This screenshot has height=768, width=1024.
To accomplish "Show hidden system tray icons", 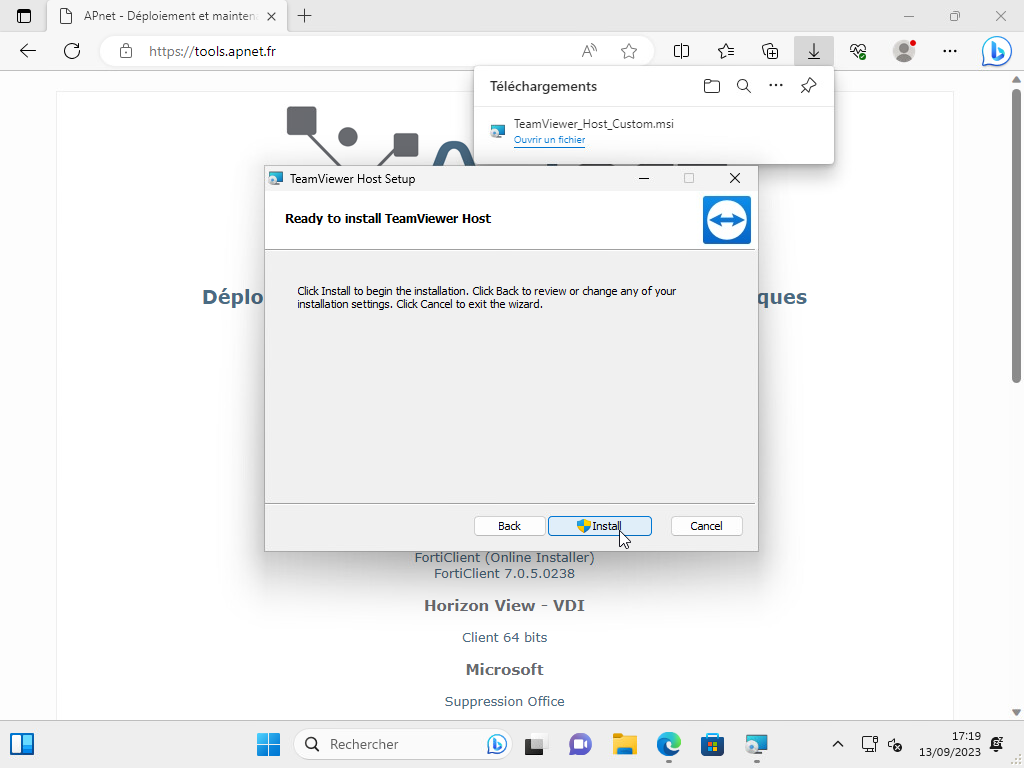I will [x=838, y=744].
